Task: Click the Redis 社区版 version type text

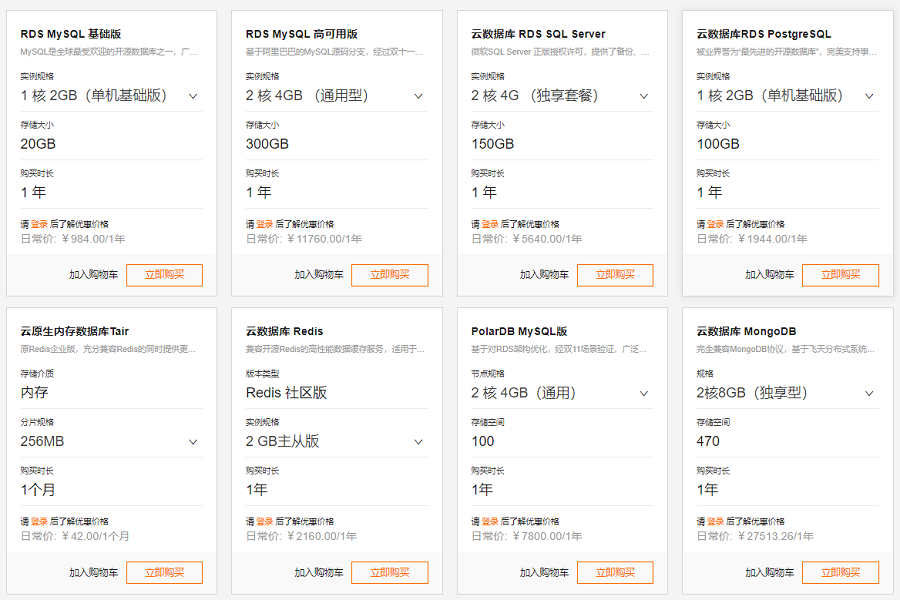Action: (x=286, y=393)
